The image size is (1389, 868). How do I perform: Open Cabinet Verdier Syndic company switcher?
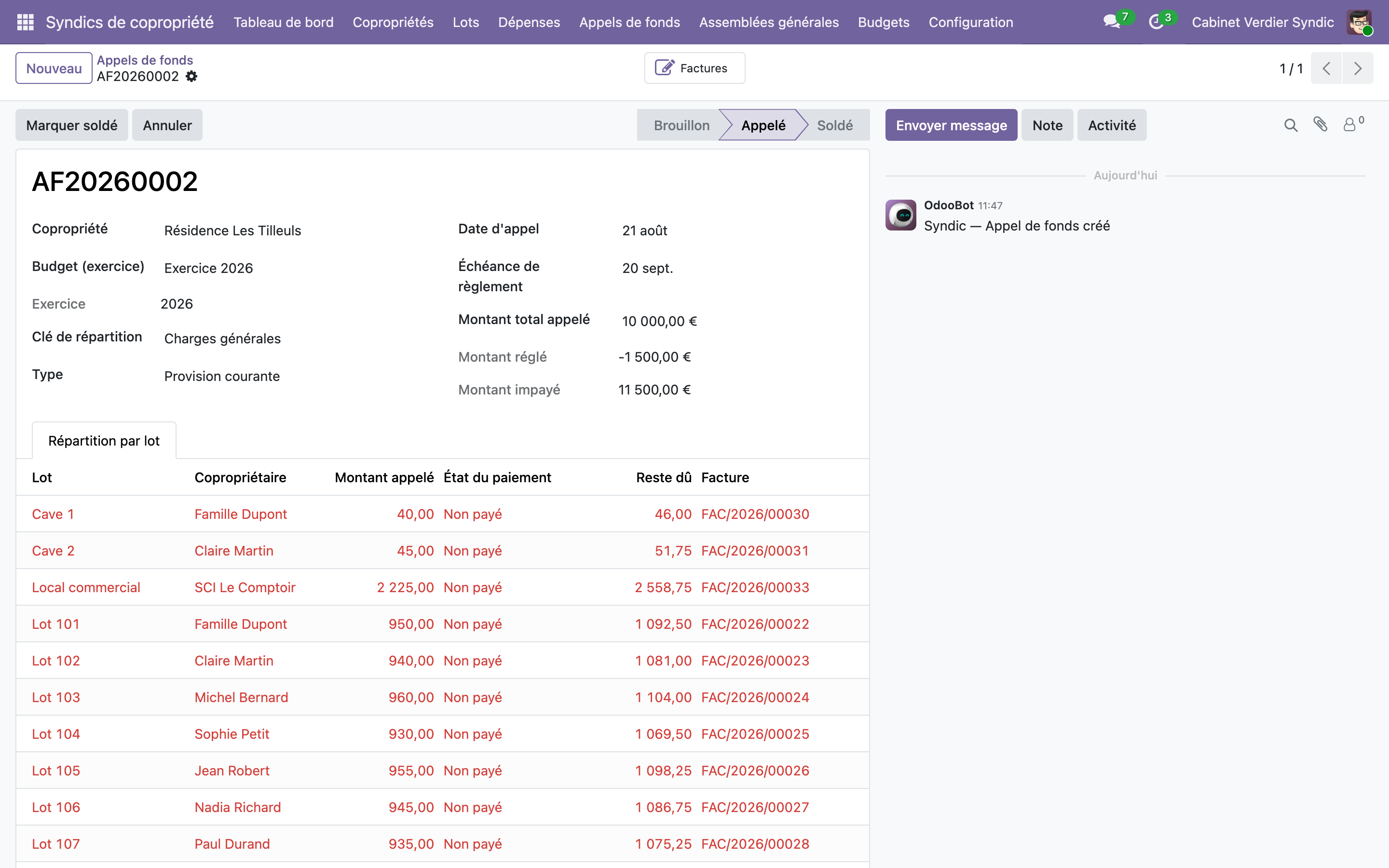click(1263, 22)
